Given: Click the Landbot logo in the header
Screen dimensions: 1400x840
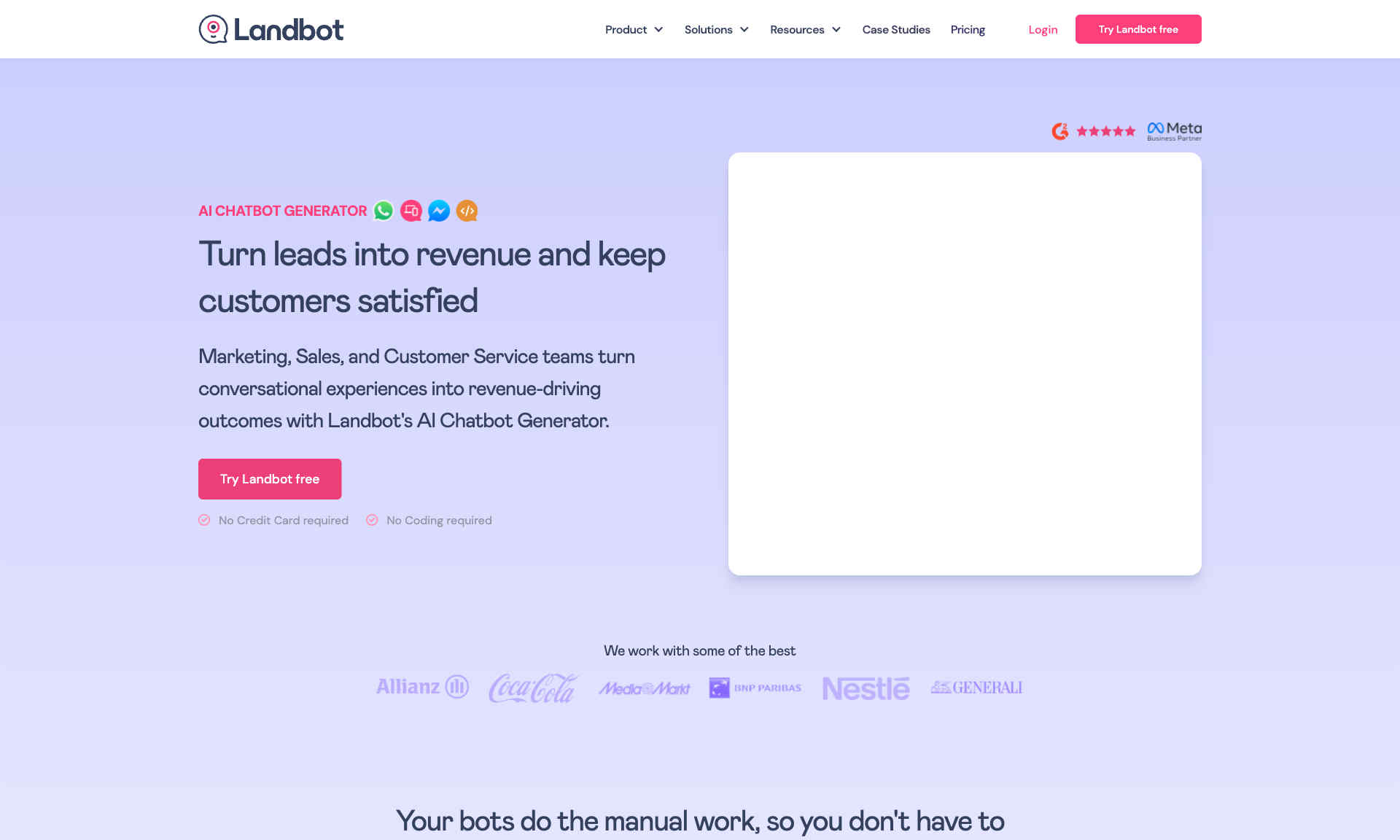Looking at the screenshot, I should [270, 29].
